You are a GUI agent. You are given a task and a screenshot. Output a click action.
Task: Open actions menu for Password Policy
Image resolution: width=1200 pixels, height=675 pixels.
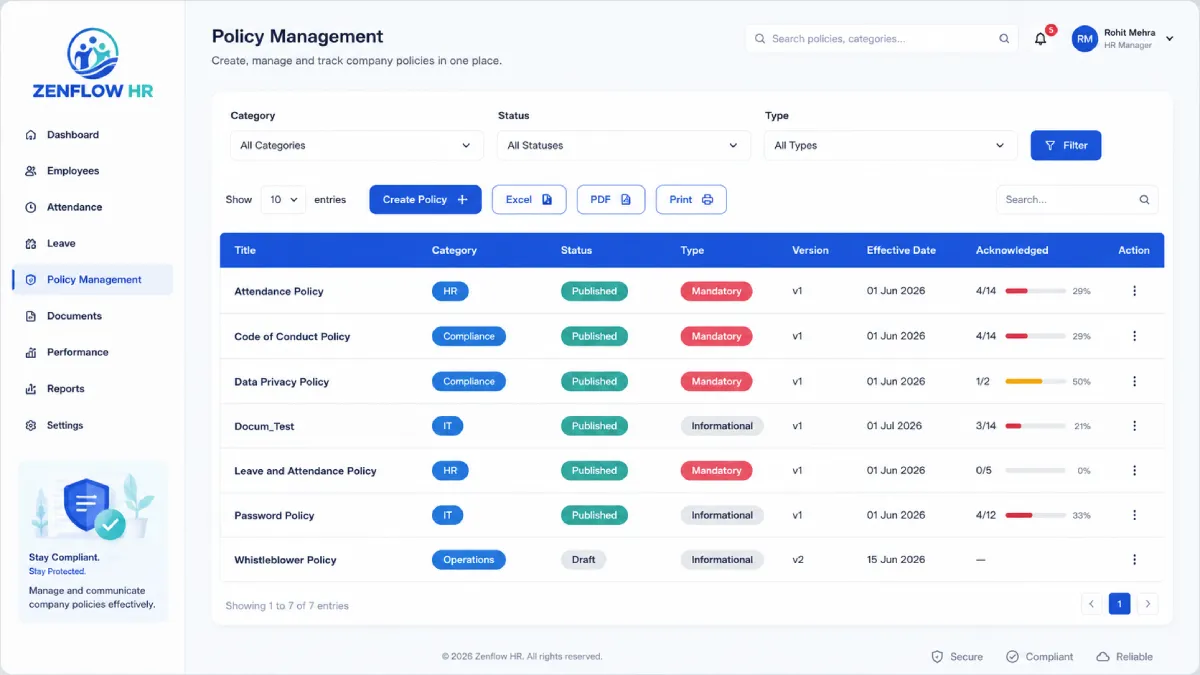[x=1134, y=515]
